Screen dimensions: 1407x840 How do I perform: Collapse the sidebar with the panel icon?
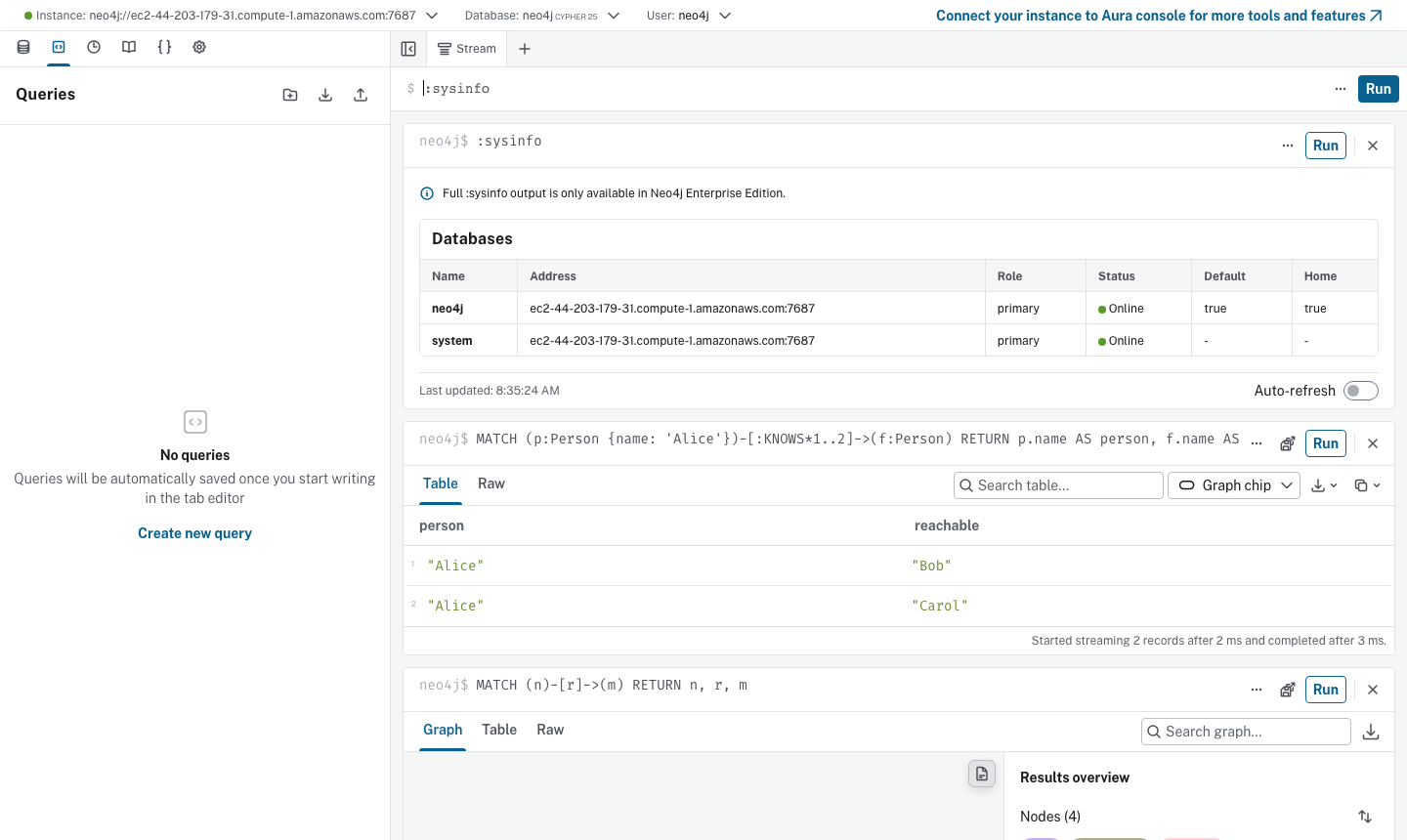click(x=408, y=49)
